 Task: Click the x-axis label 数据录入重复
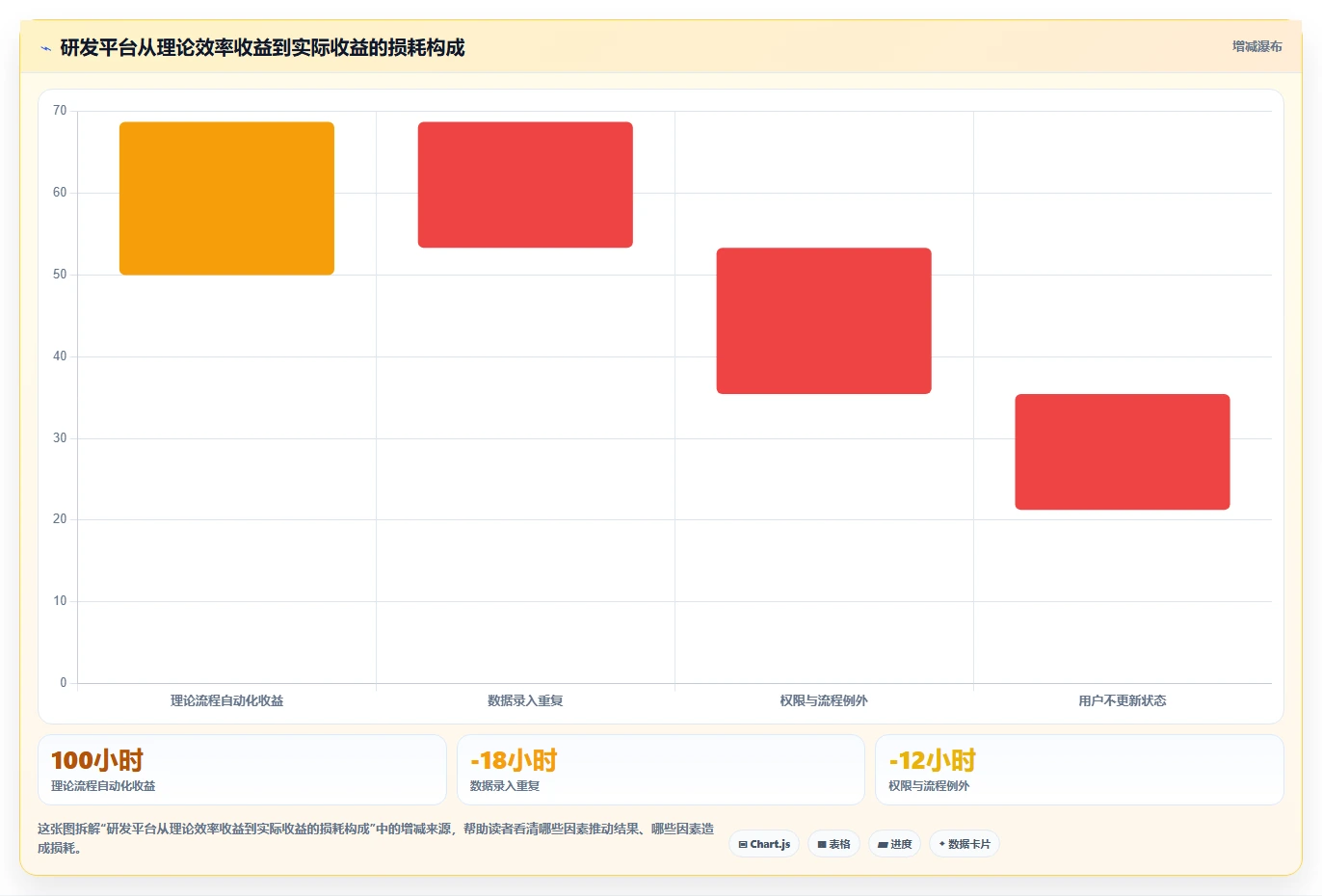[x=525, y=700]
